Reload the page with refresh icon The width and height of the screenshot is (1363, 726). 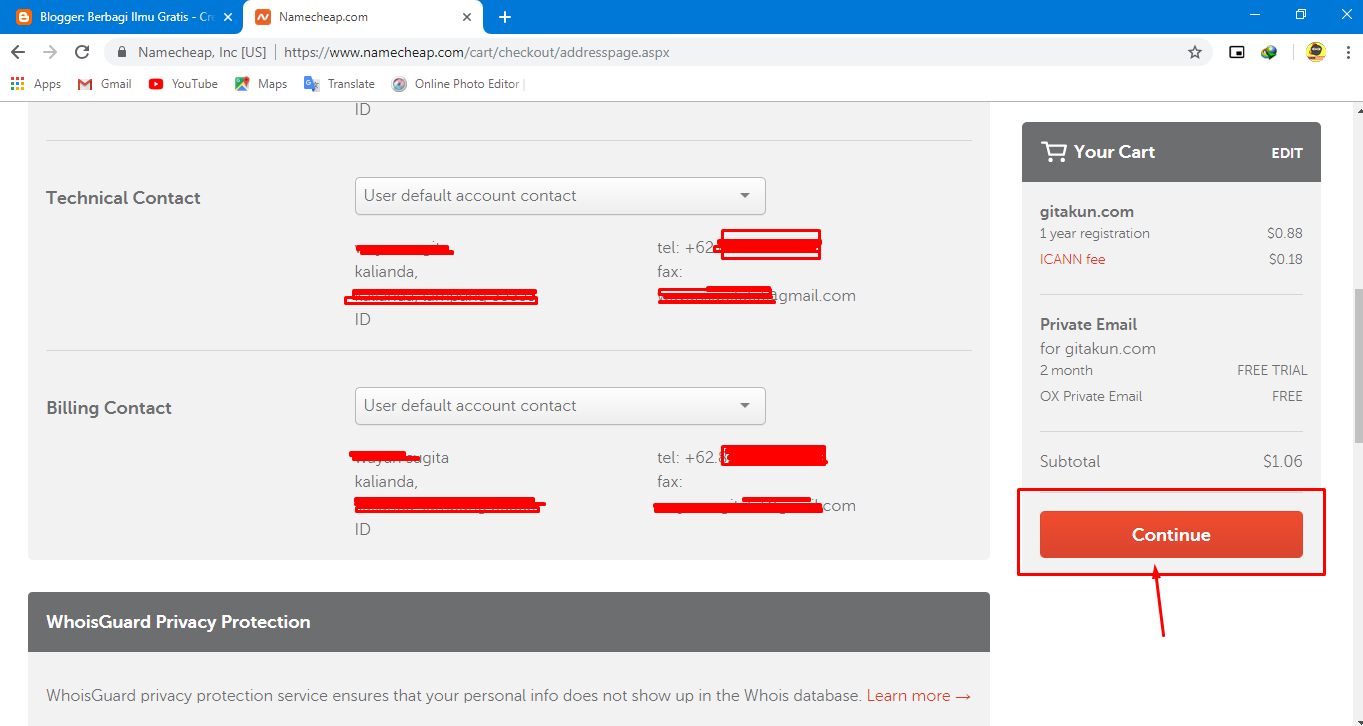point(82,52)
